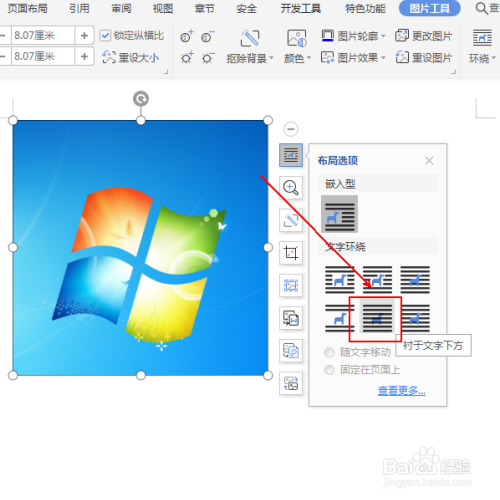The image size is (500, 500).
Task: Decrease picture contrast icon
Action: pyautogui.click(x=207, y=37)
